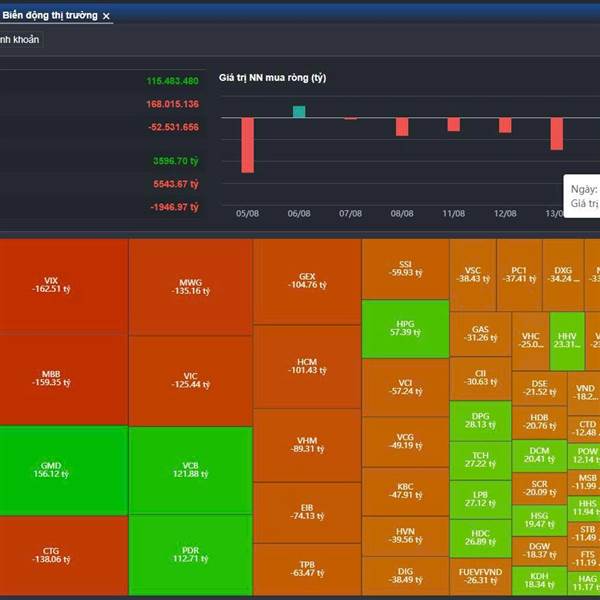Select the PDR 112.71 tỷ green tile
Viewport: 600px width, 600px height.
pos(191,555)
